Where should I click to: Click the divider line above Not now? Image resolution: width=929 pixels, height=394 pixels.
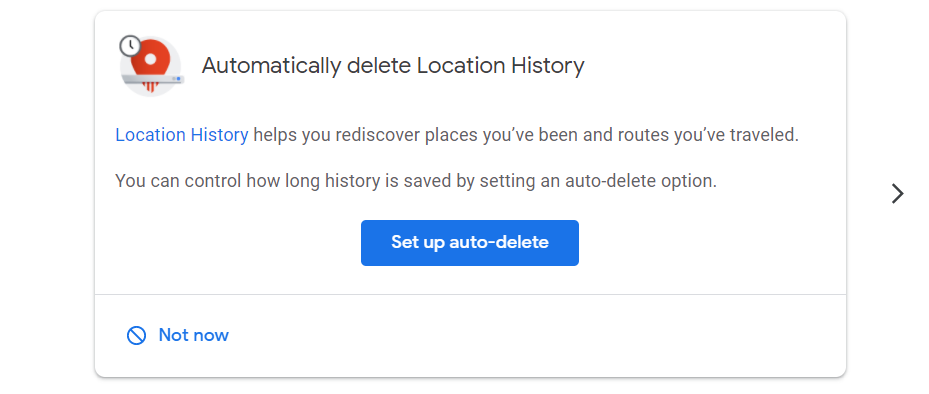click(470, 294)
